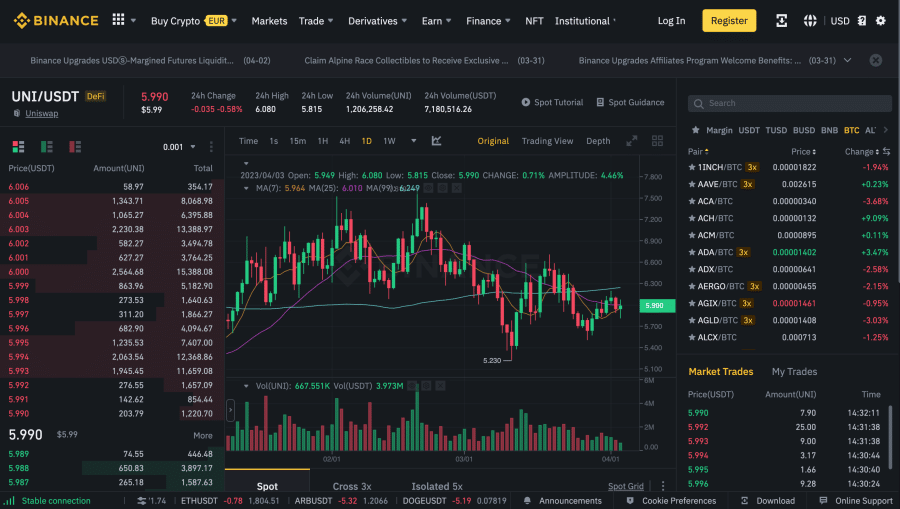Open the download app QR icon
This screenshot has width=900, height=509.
pyautogui.click(x=781, y=21)
